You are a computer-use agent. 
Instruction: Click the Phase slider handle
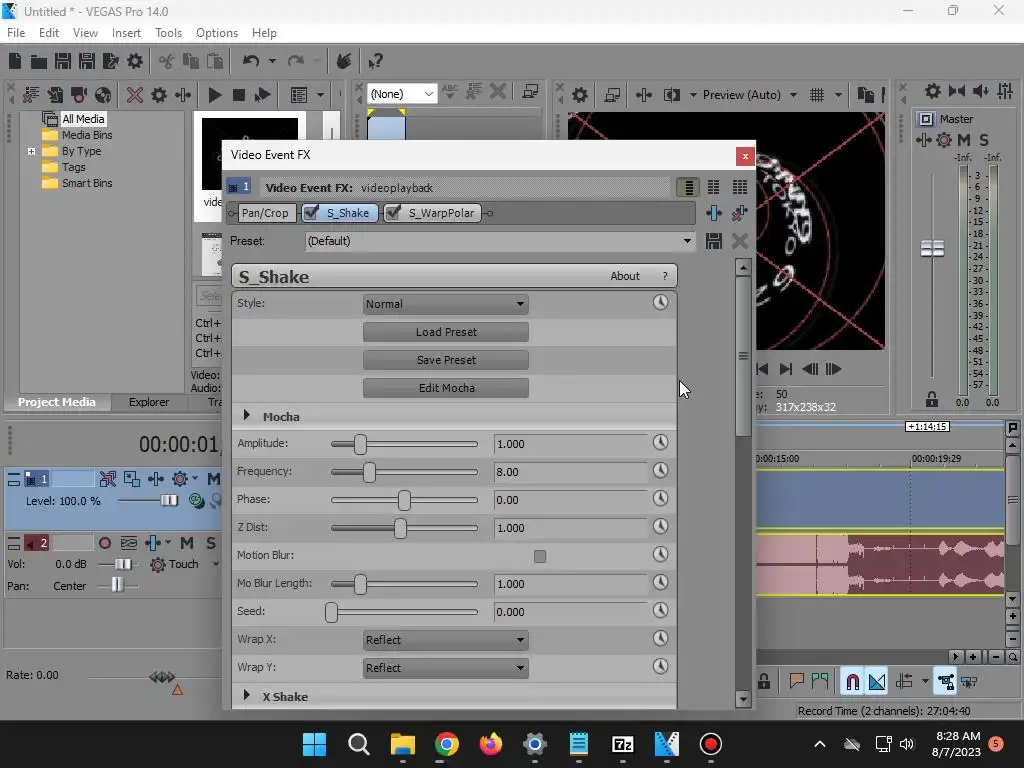[x=404, y=500]
